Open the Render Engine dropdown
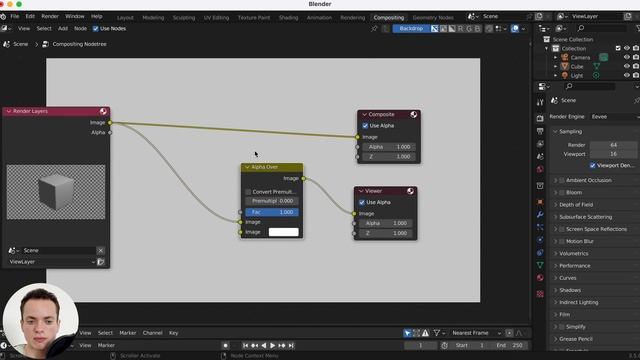The image size is (640, 360). point(614,117)
